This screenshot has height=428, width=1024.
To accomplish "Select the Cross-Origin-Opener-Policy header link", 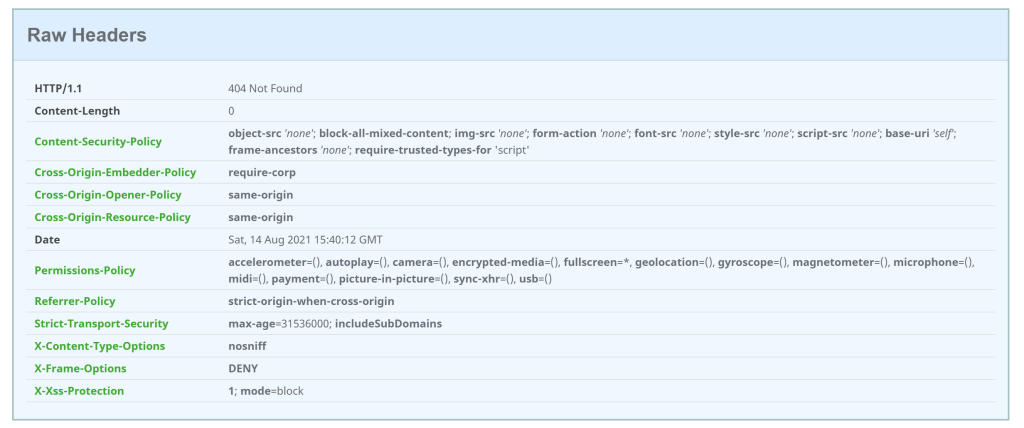I will click(108, 195).
